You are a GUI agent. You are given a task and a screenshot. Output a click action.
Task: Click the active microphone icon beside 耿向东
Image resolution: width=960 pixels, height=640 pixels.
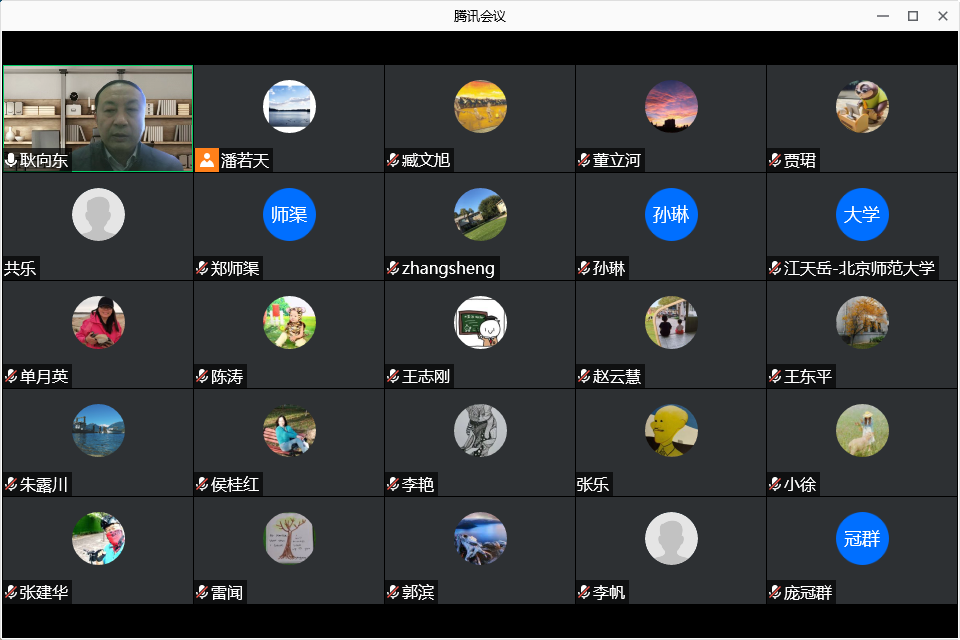(11, 160)
